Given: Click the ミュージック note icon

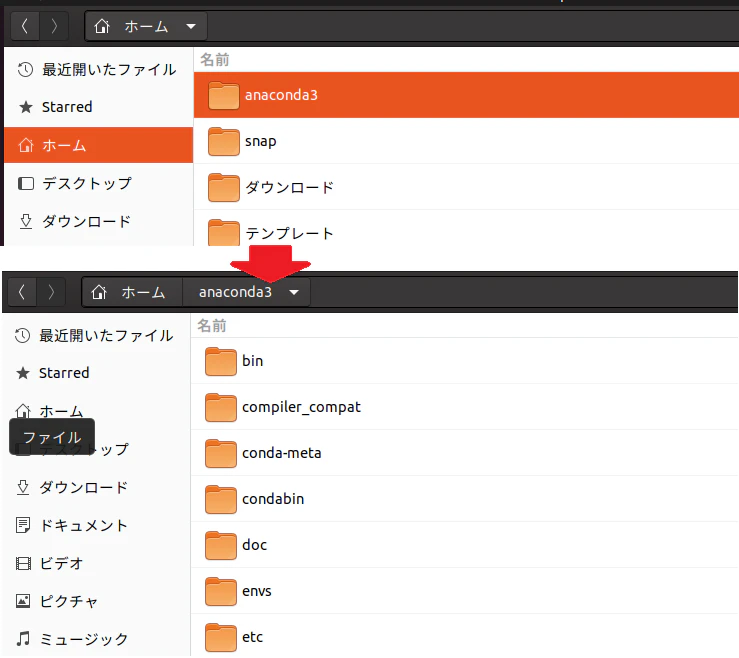Looking at the screenshot, I should click(23, 639).
